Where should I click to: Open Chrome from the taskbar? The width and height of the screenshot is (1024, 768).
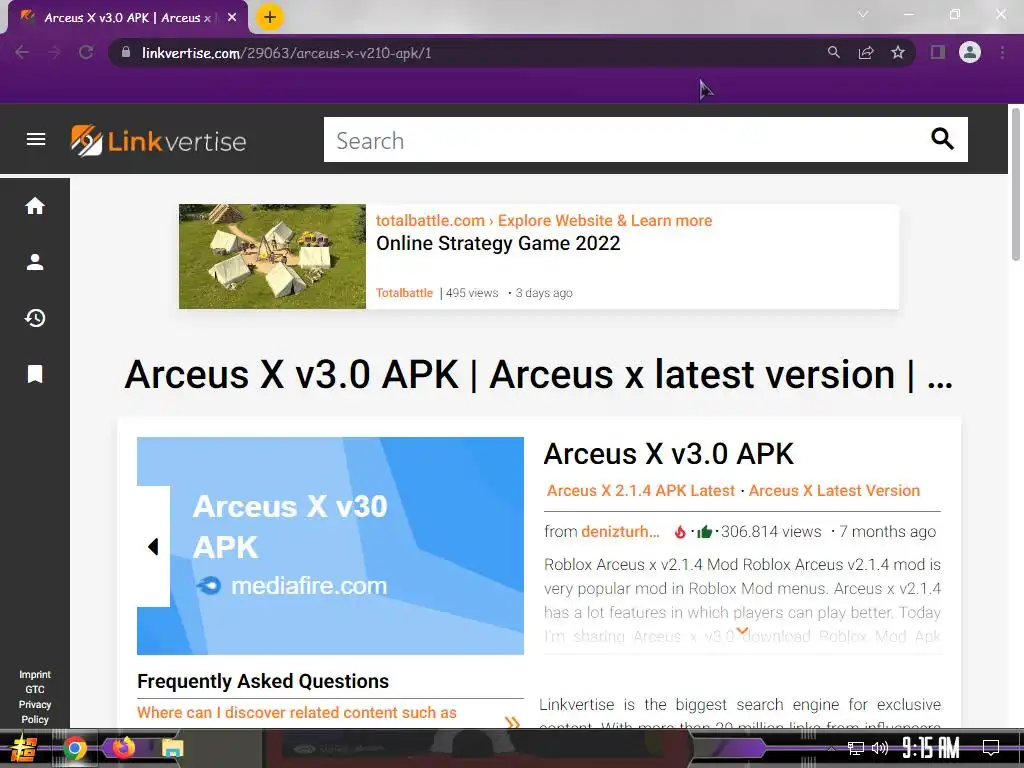click(74, 748)
